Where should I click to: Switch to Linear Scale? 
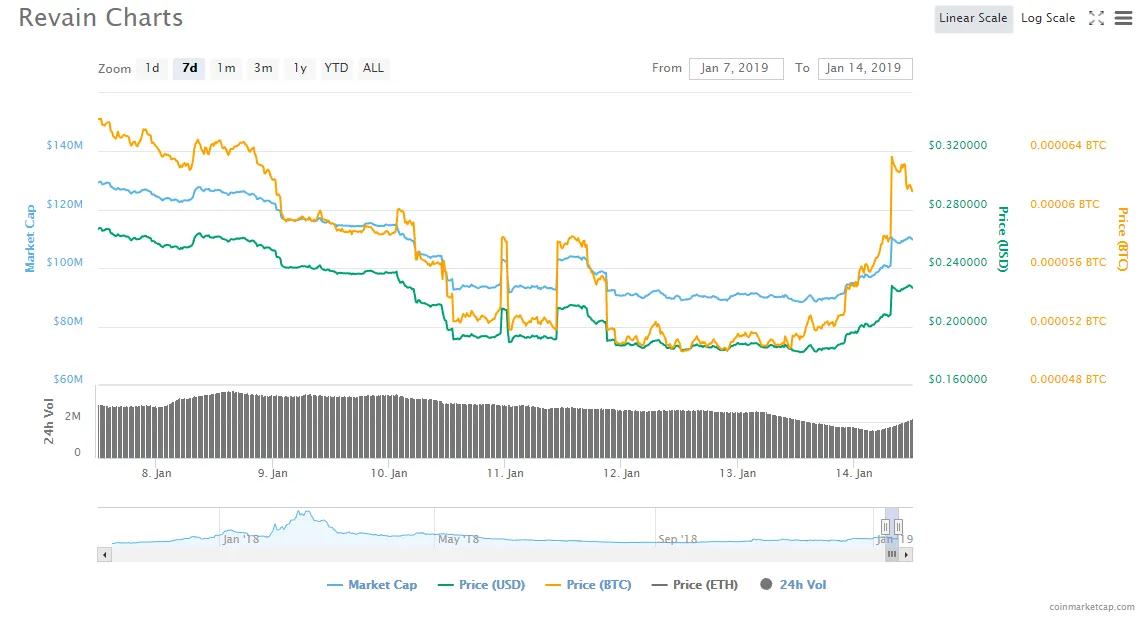[973, 18]
